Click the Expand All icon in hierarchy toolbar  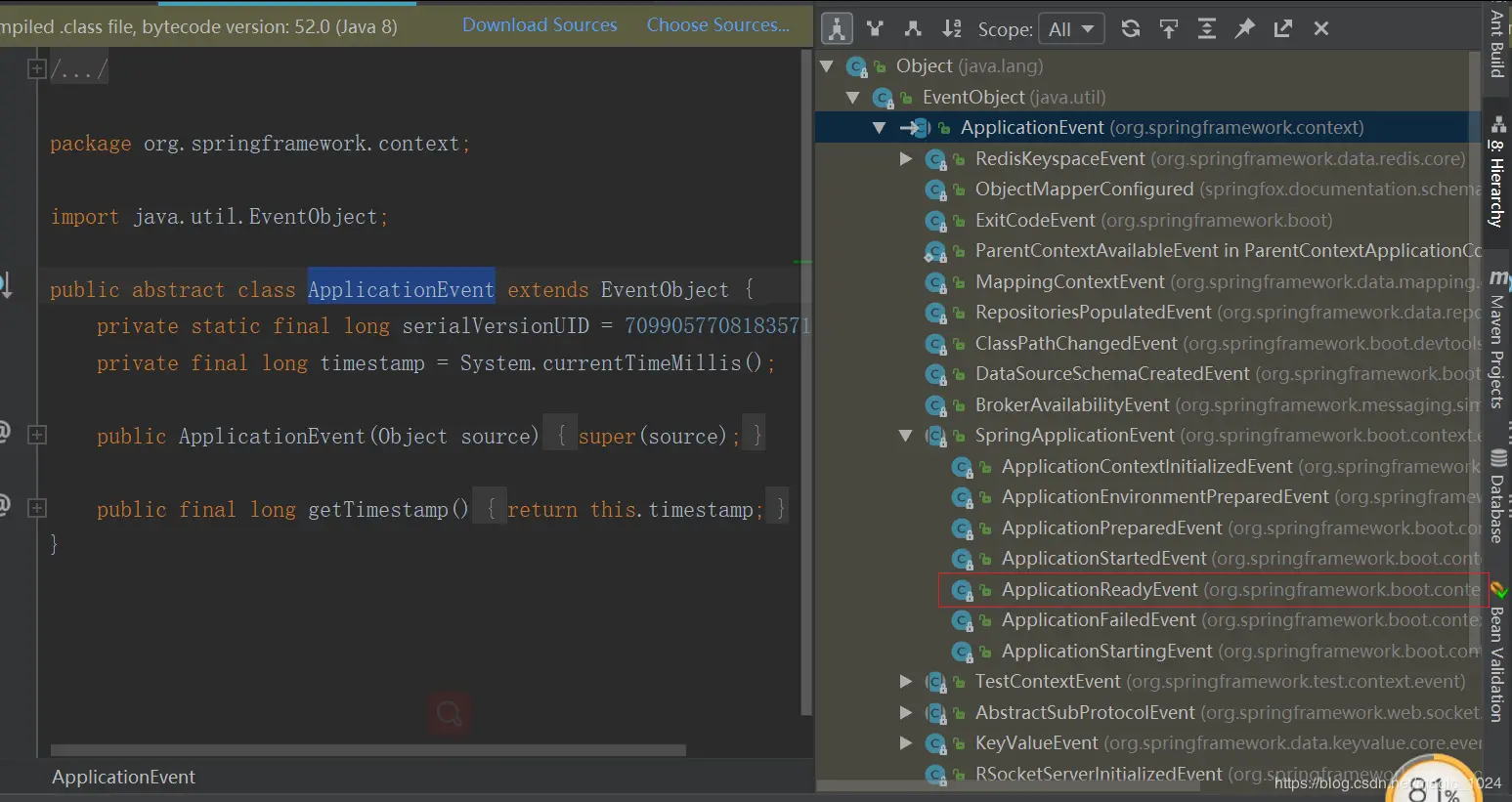coord(1207,29)
